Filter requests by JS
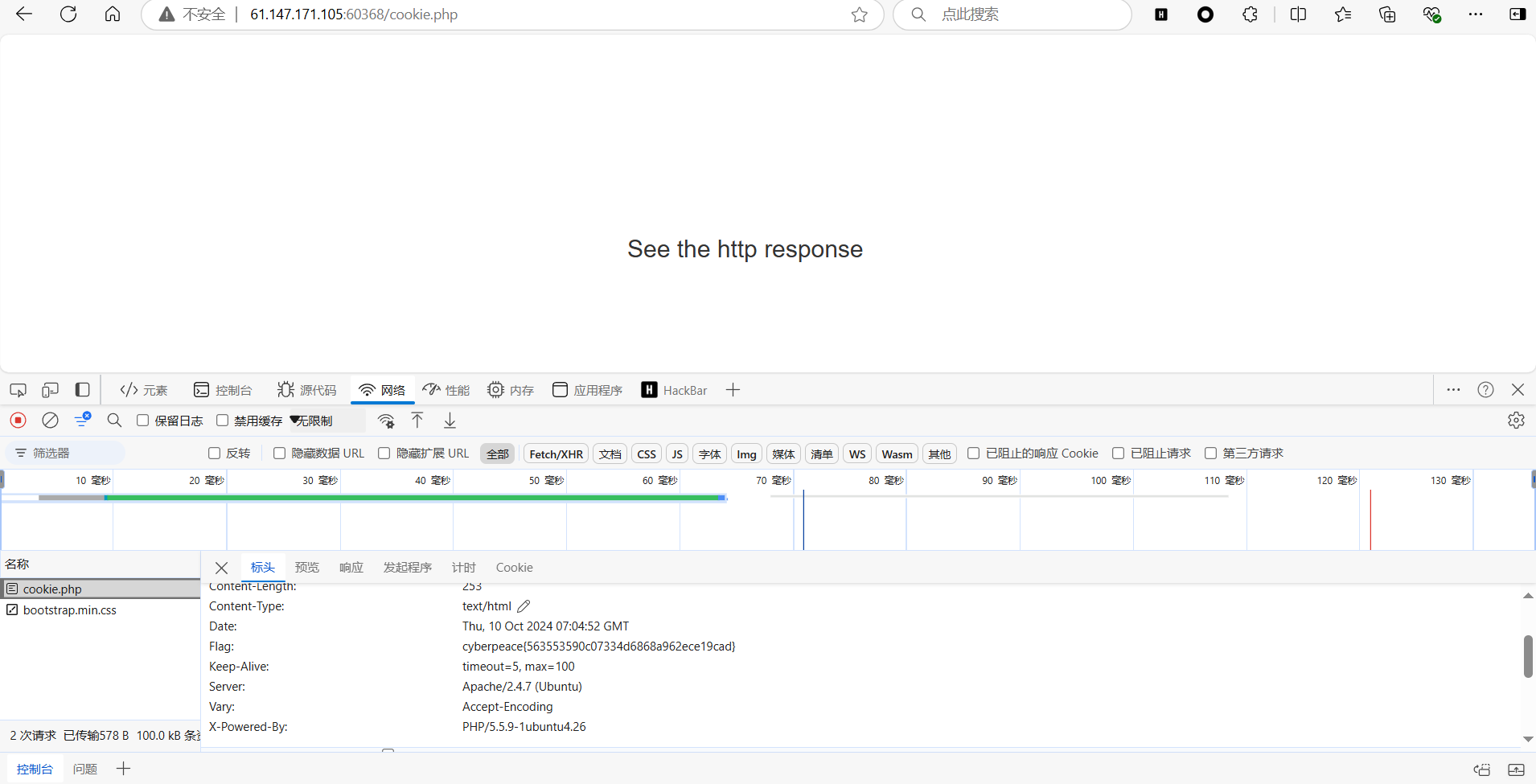Viewport: 1536px width, 784px height. [677, 454]
